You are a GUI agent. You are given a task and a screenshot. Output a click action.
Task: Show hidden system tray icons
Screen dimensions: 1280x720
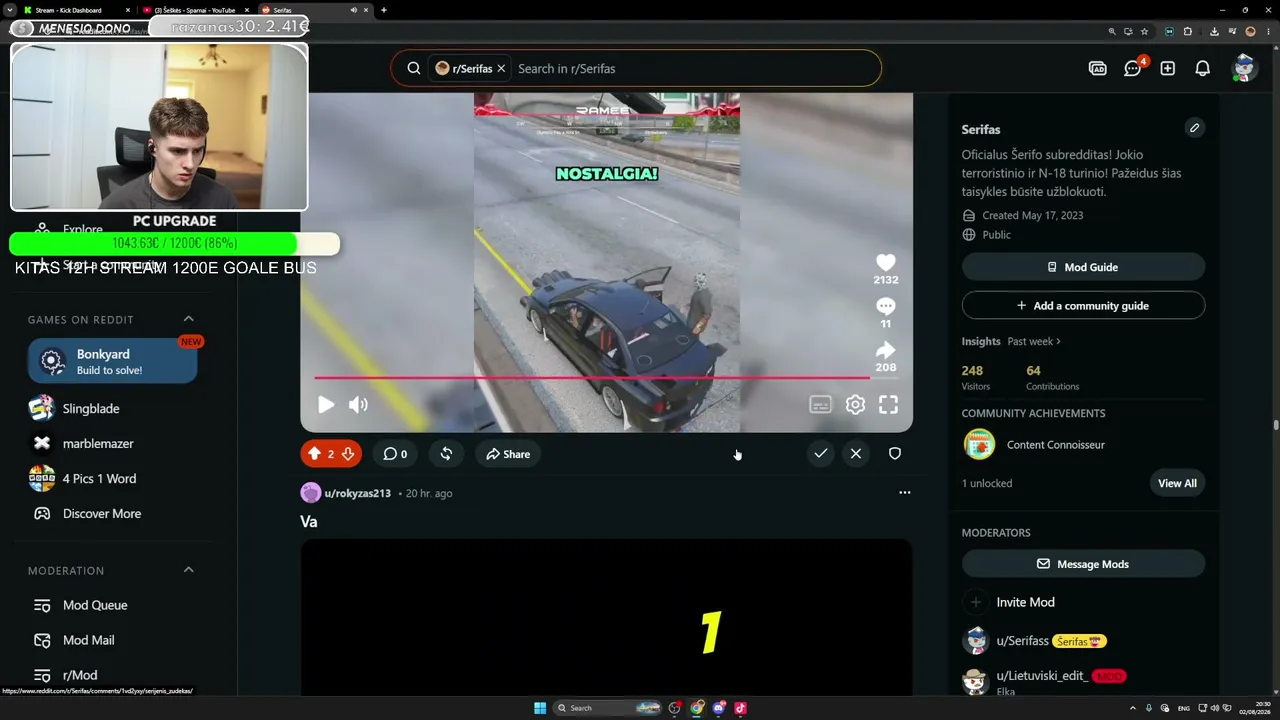(x=1134, y=708)
